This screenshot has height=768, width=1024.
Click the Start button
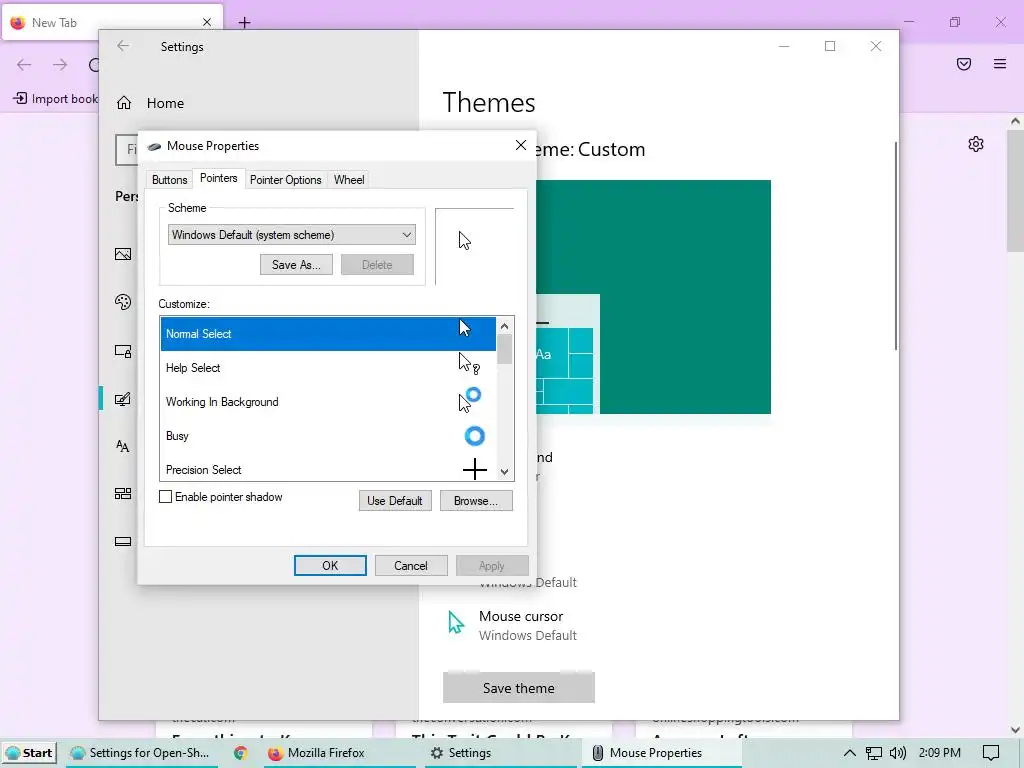29,753
